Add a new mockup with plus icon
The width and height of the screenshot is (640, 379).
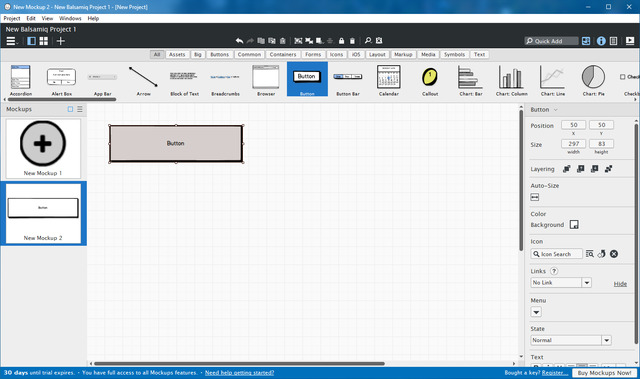click(60, 41)
